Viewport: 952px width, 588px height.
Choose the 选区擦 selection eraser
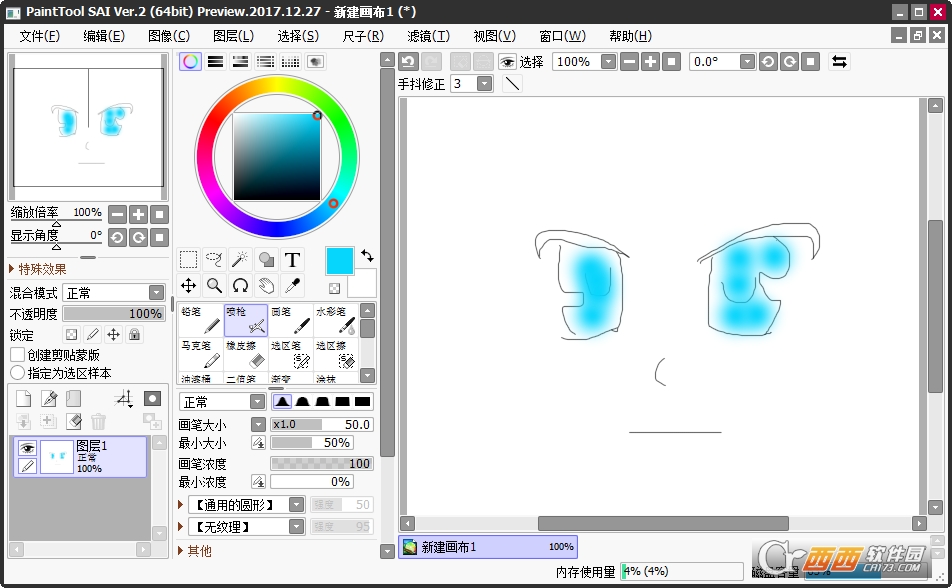pos(336,354)
